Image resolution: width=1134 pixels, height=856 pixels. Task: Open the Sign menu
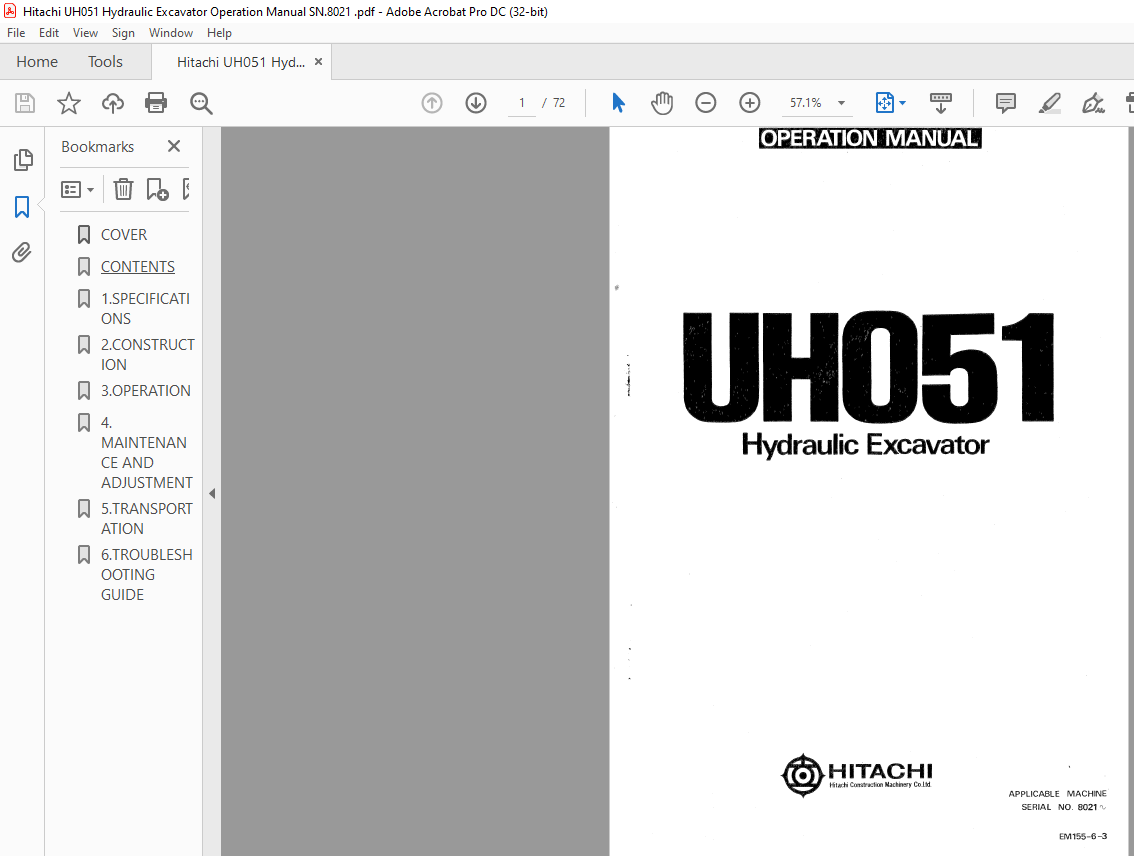click(x=123, y=33)
